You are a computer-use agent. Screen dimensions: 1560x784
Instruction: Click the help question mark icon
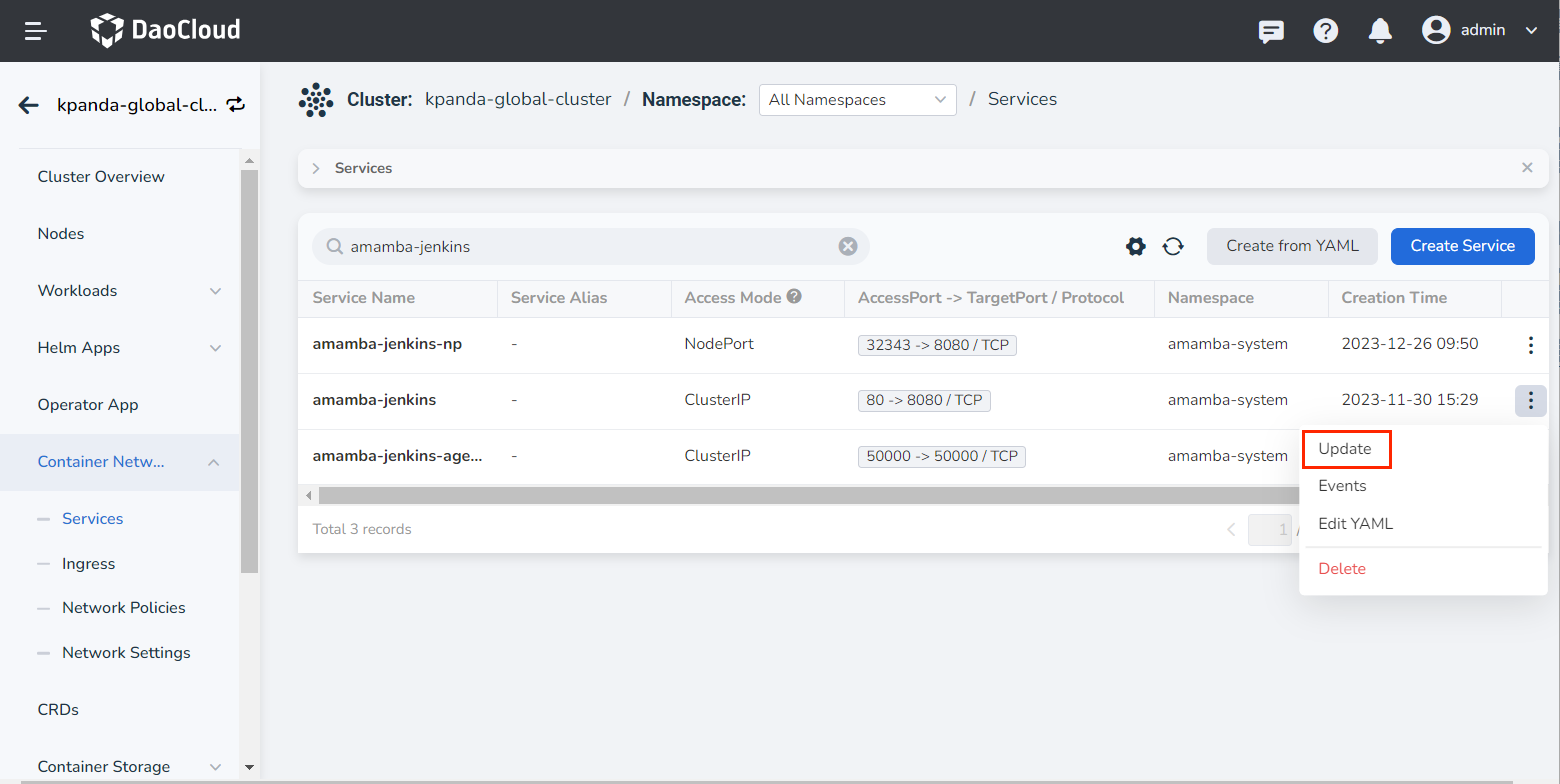tap(1326, 31)
